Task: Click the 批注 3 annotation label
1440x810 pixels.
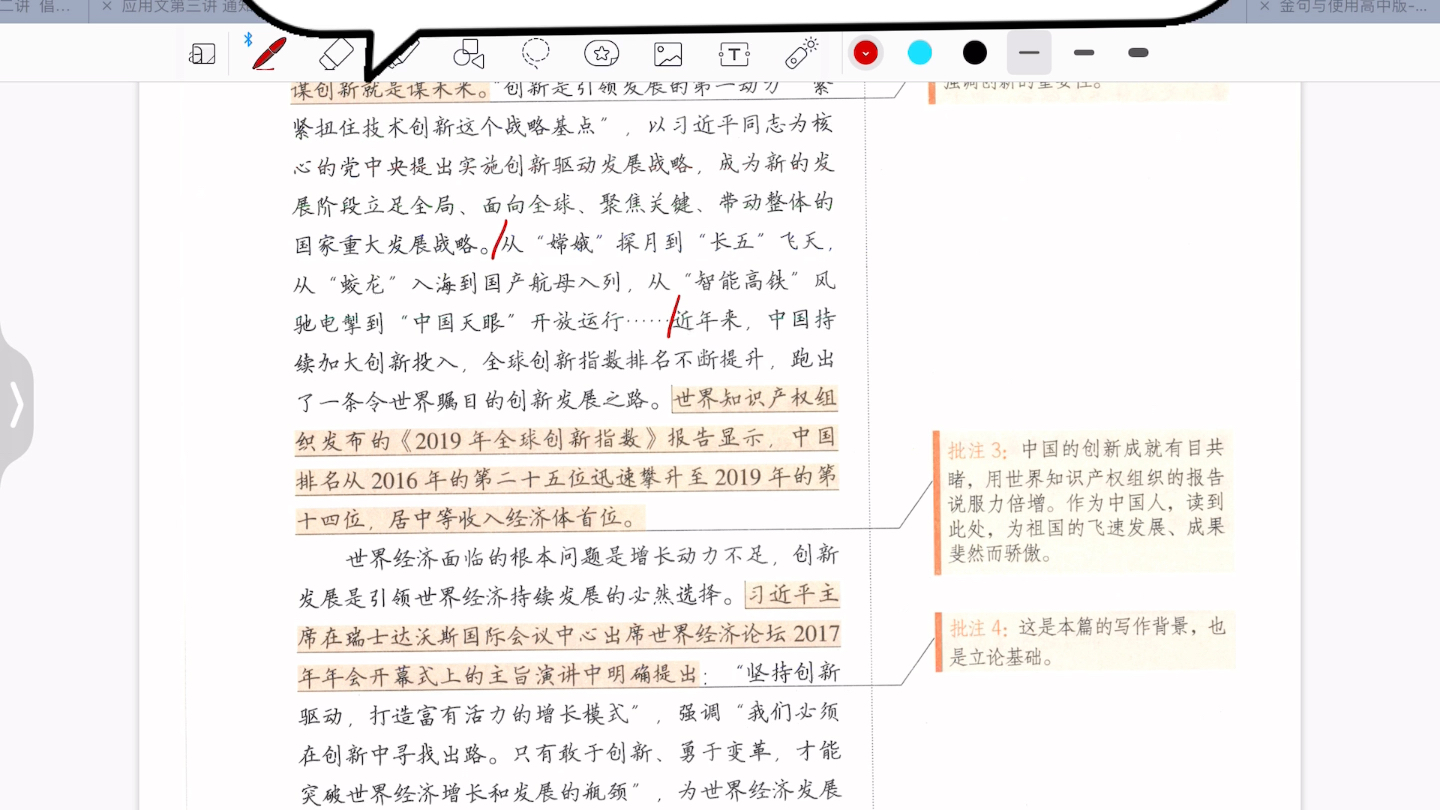Action: (x=978, y=450)
